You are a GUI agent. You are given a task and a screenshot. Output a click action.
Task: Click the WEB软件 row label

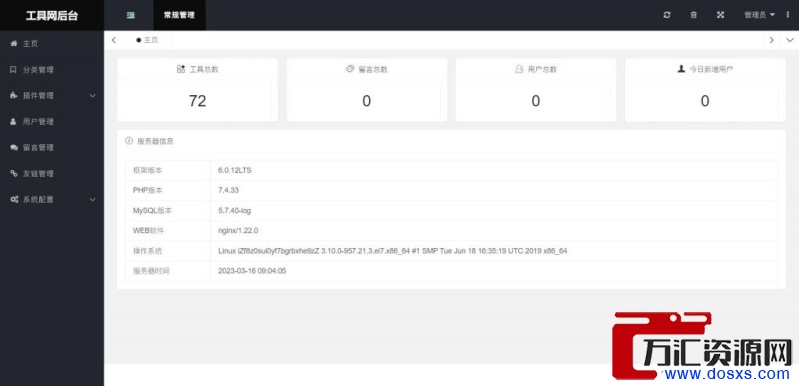coord(149,231)
